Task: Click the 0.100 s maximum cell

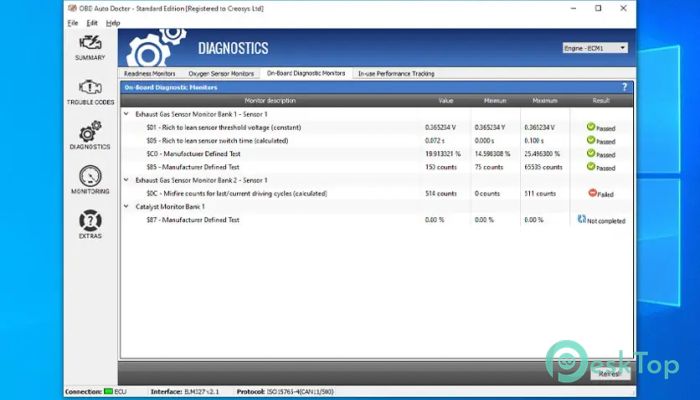Action: (x=534, y=141)
